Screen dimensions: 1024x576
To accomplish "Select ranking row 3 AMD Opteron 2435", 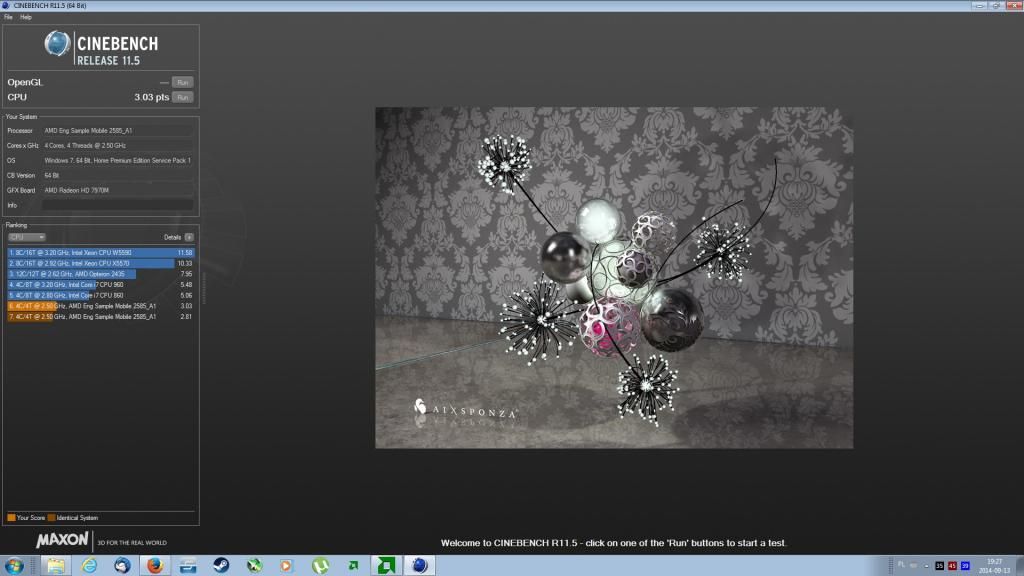I will [x=101, y=274].
